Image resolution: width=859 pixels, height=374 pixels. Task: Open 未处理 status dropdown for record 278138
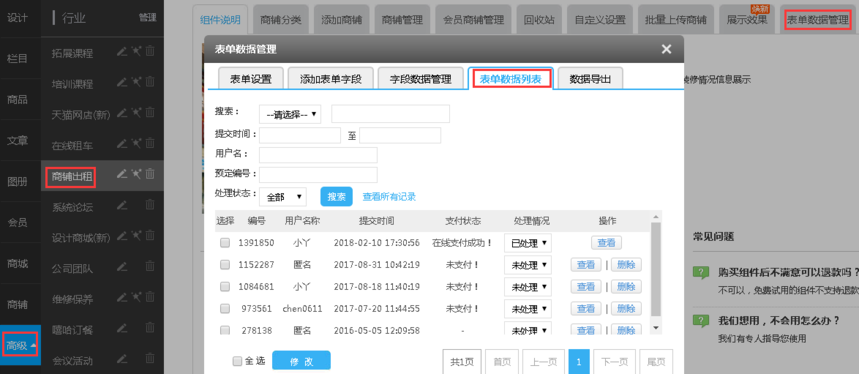(x=528, y=330)
